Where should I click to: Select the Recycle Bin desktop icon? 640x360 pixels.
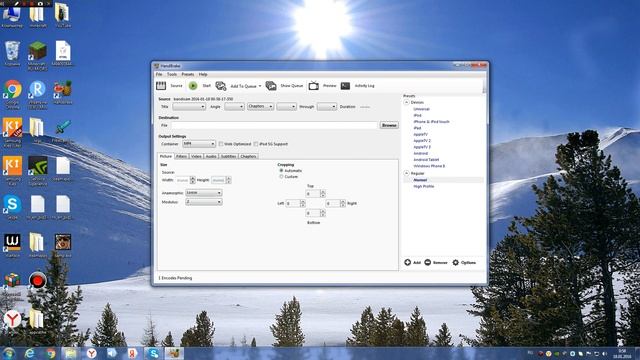click(12, 51)
